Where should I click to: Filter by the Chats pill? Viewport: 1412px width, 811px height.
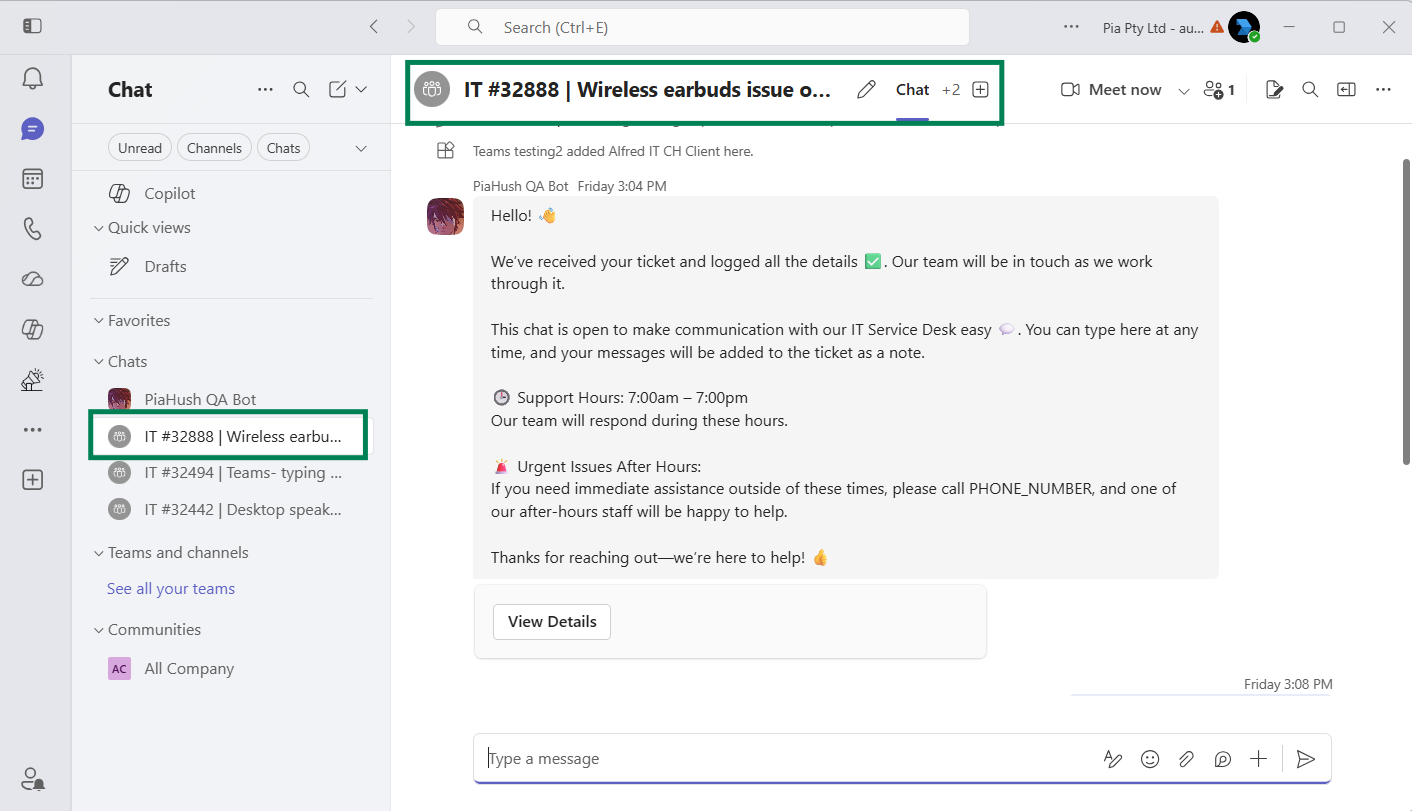click(283, 148)
